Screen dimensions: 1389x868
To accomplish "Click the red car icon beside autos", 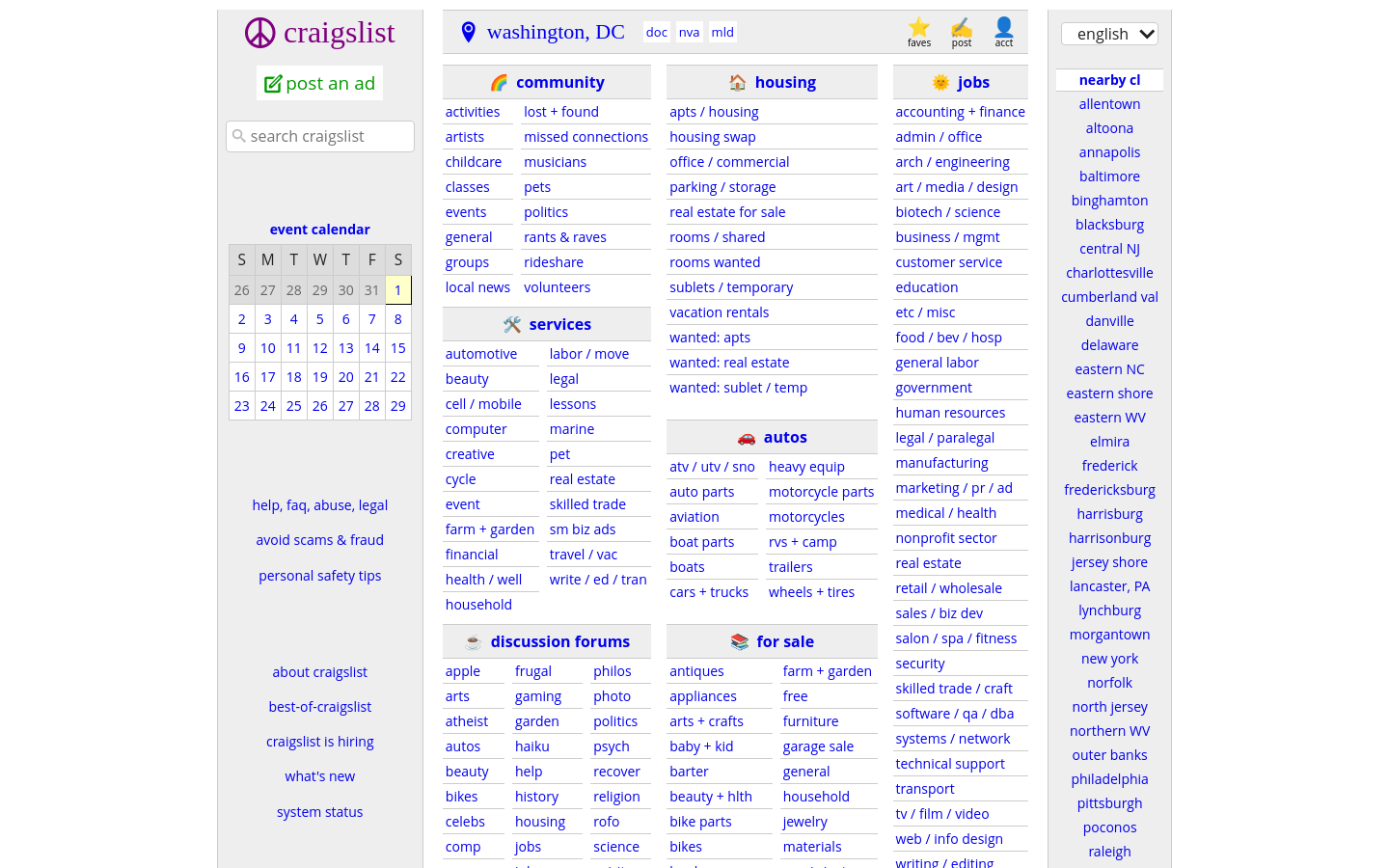I will coord(747,438).
